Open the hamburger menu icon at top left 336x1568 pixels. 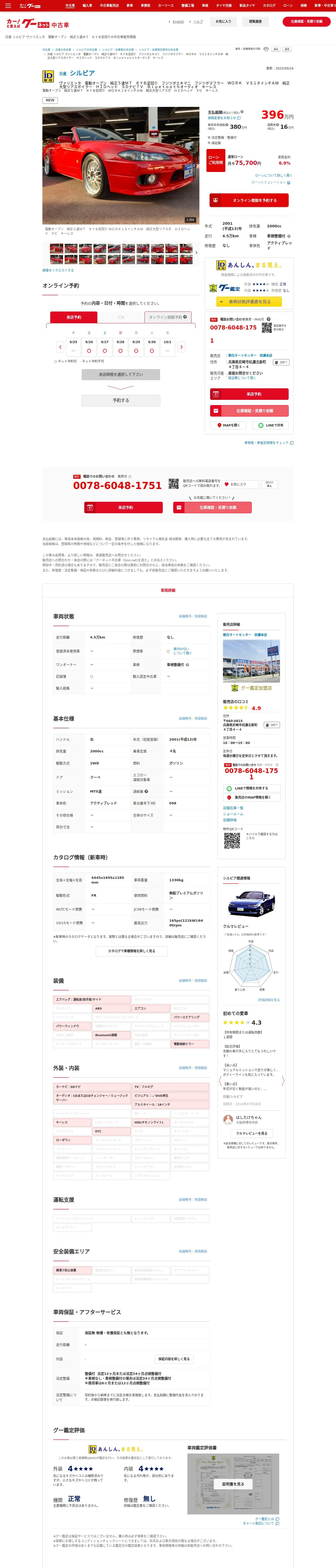pyautogui.click(x=8, y=5)
